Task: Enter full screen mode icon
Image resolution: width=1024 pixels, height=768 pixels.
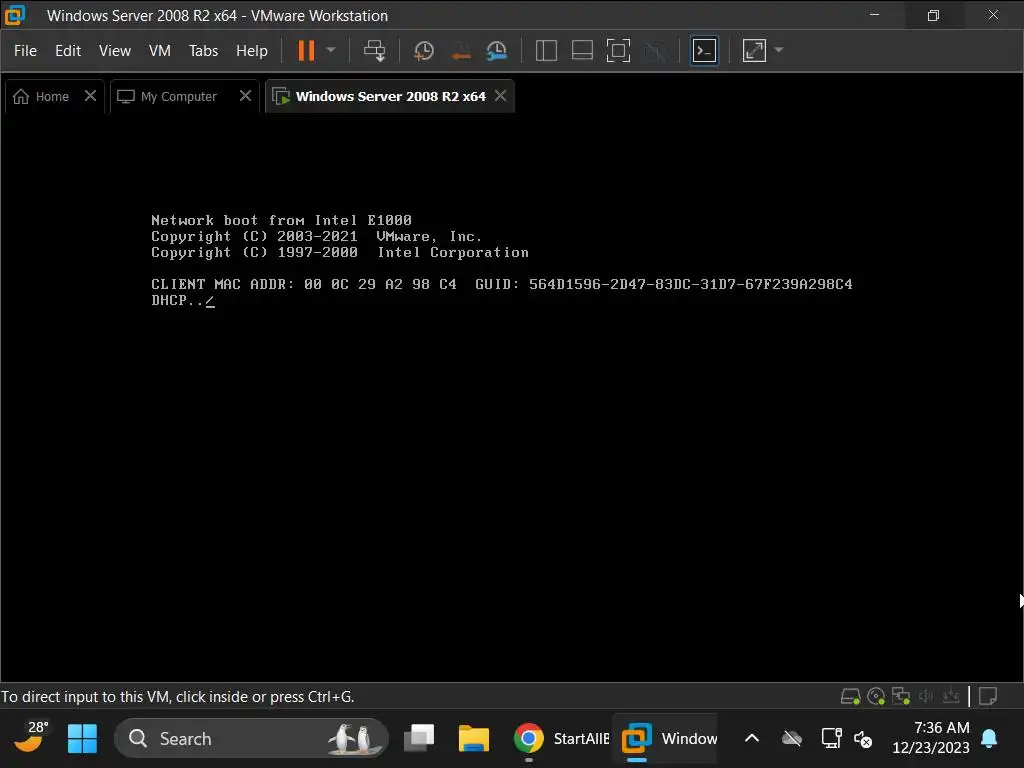Action: point(618,50)
